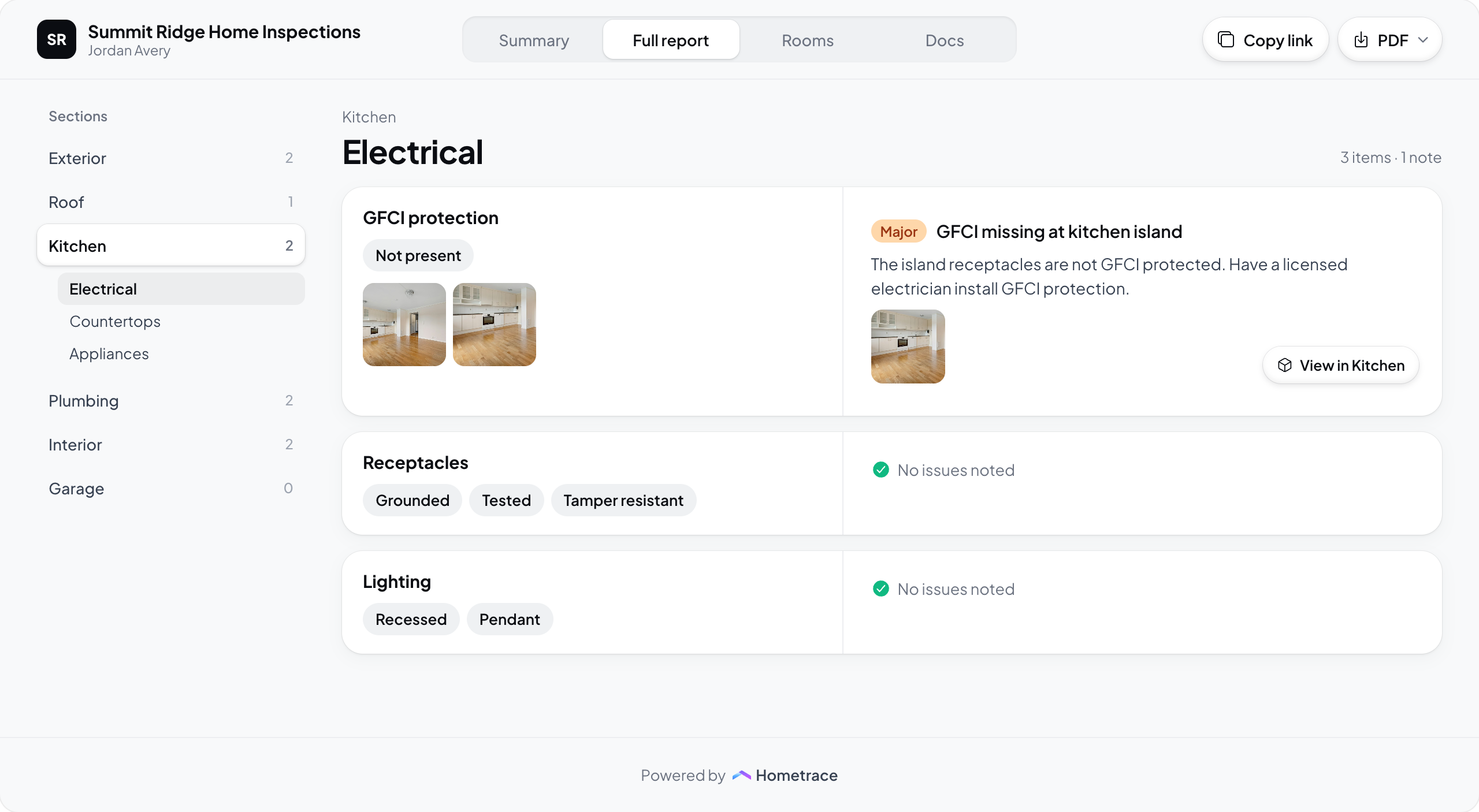
Task: Click the Pendant tag
Action: click(x=510, y=619)
